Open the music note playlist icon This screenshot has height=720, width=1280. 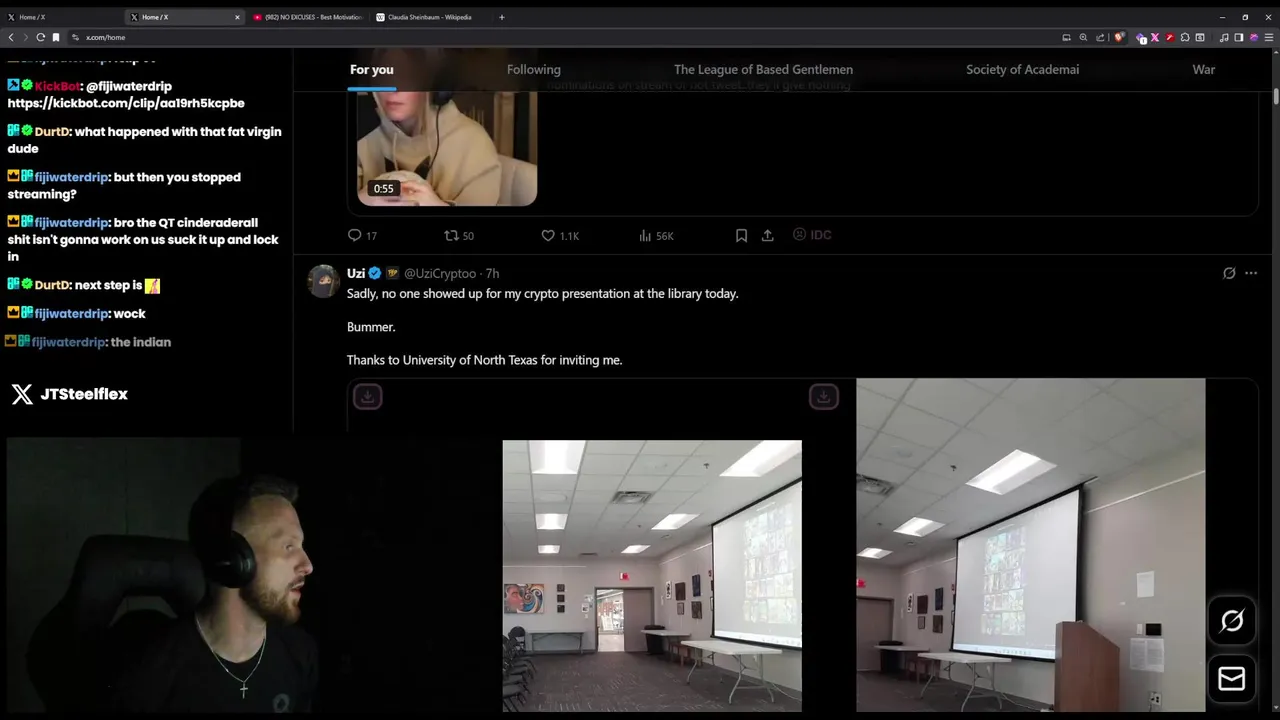tap(1224, 37)
